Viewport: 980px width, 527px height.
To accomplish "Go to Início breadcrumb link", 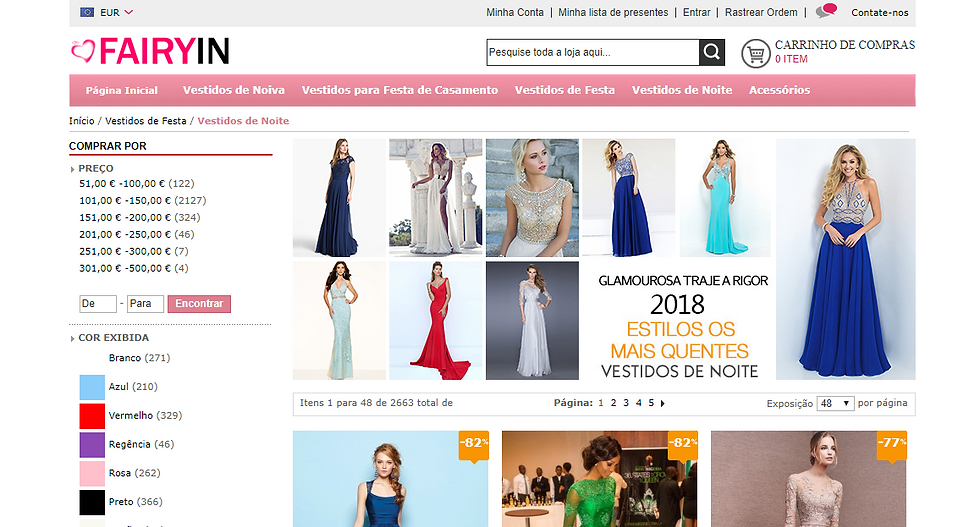I will [x=82, y=121].
